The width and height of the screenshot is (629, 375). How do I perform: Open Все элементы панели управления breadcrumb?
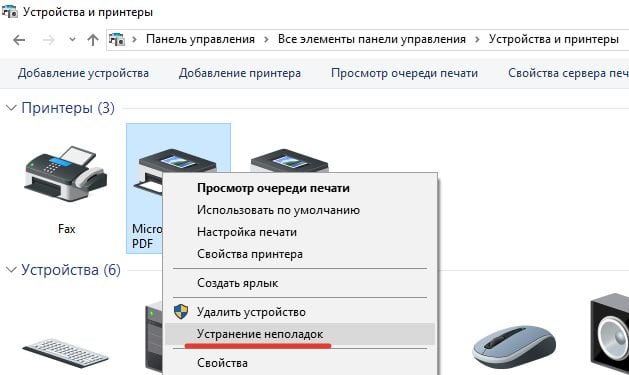pos(371,39)
